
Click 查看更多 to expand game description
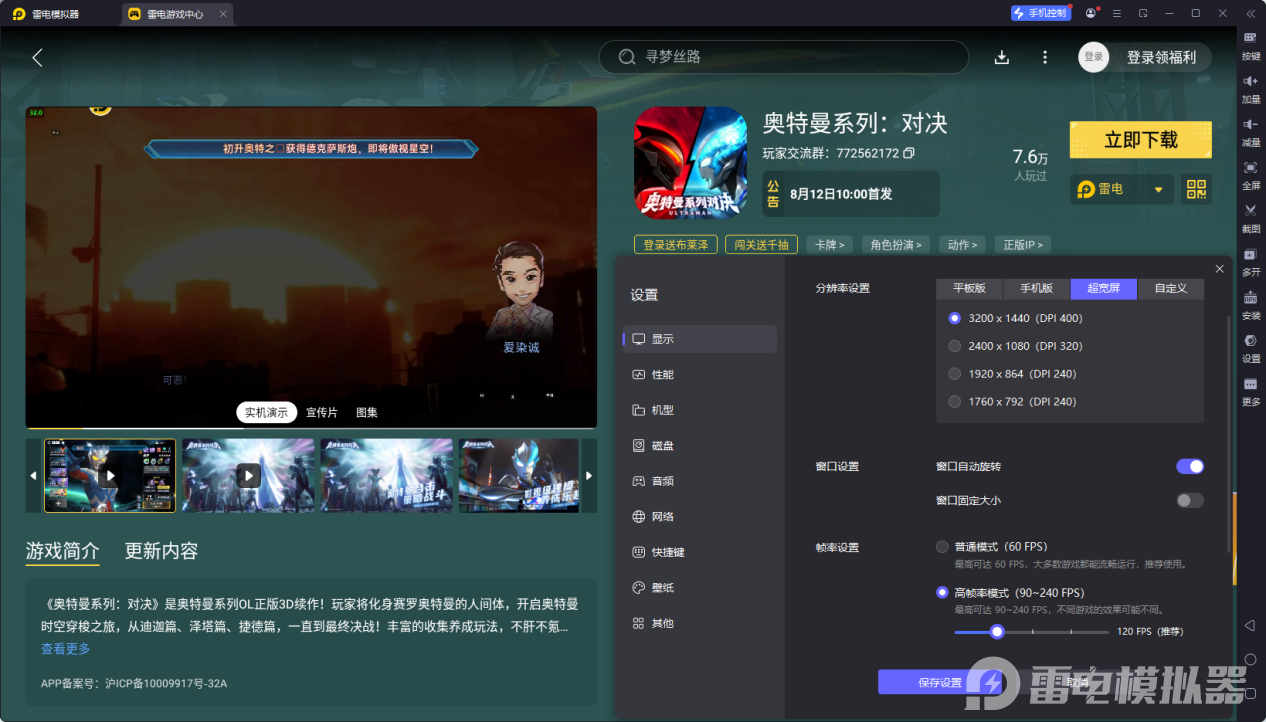pyautogui.click(x=64, y=648)
